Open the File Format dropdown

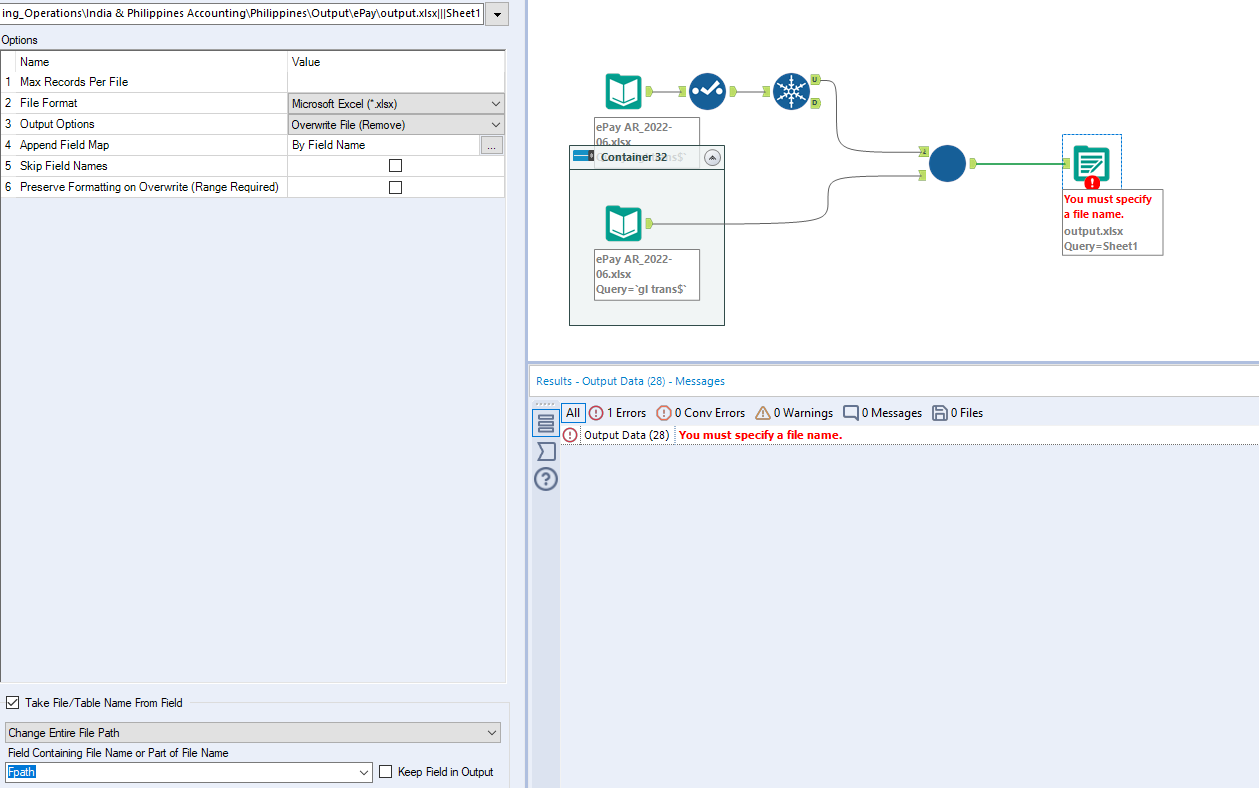coord(395,103)
